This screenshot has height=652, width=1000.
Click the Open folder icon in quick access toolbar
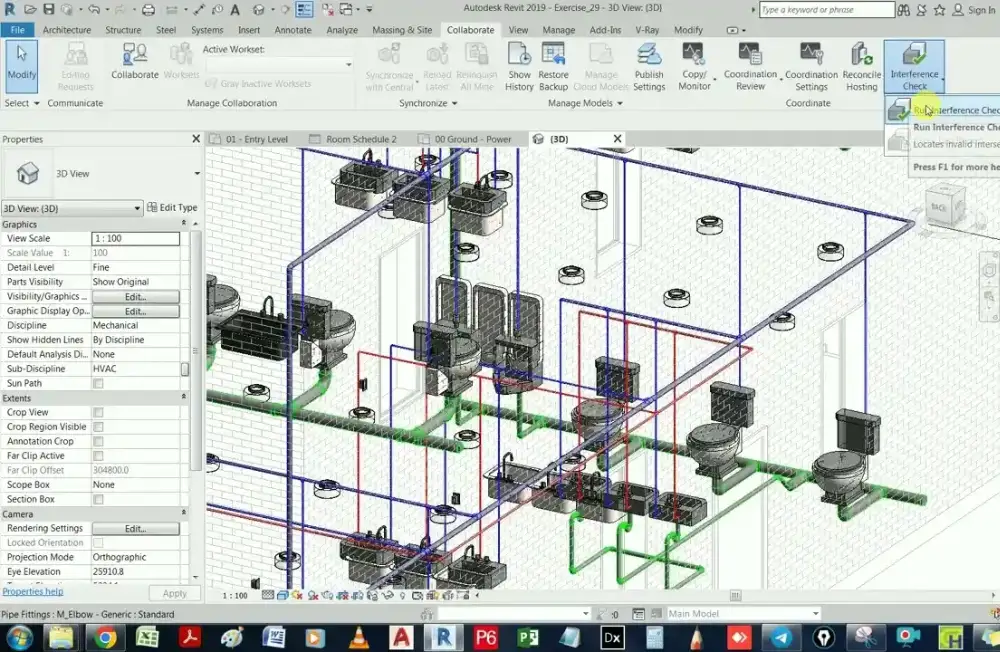[30, 9]
